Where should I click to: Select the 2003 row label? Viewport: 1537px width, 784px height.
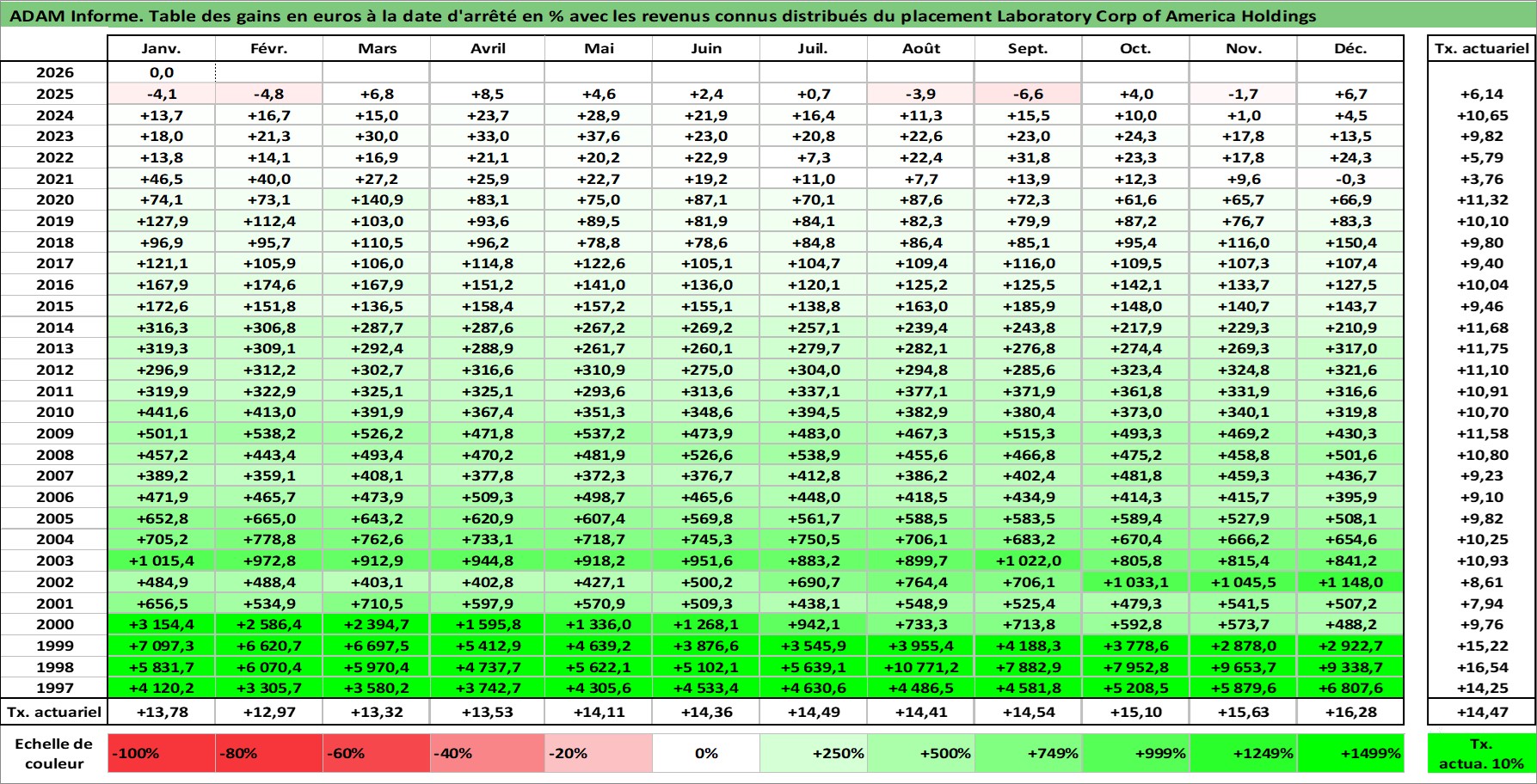click(x=54, y=560)
